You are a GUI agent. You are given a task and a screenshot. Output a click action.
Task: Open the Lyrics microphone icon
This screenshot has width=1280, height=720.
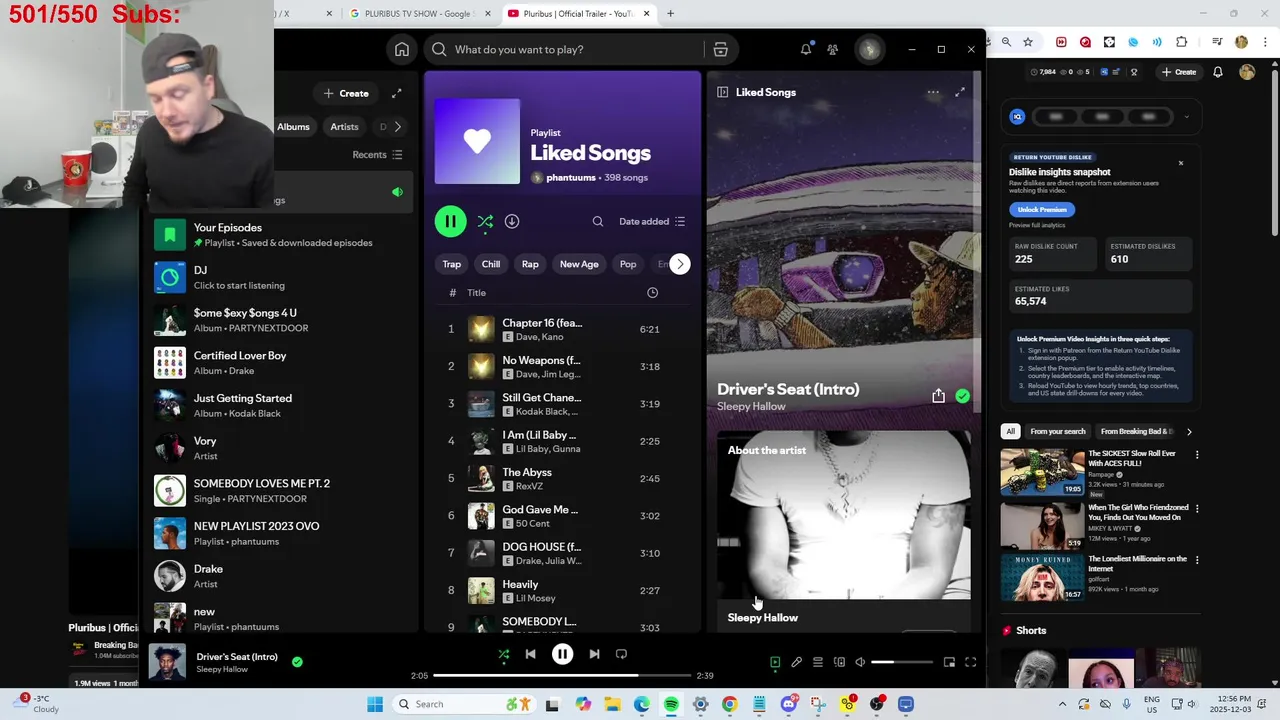[796, 662]
